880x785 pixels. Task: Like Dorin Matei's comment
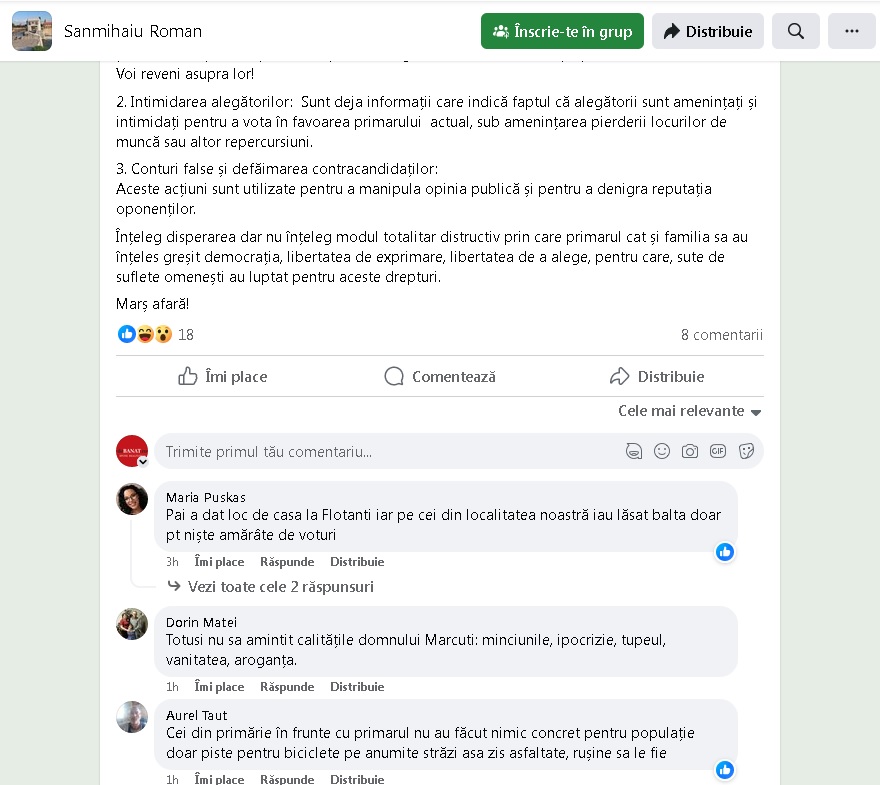219,687
